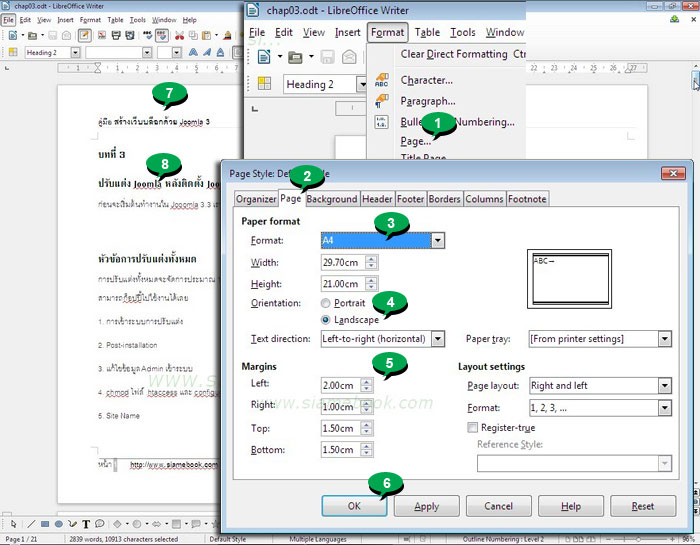Click Bold A icon in small toolbar
This screenshot has height=545, width=700.
[x=193, y=52]
